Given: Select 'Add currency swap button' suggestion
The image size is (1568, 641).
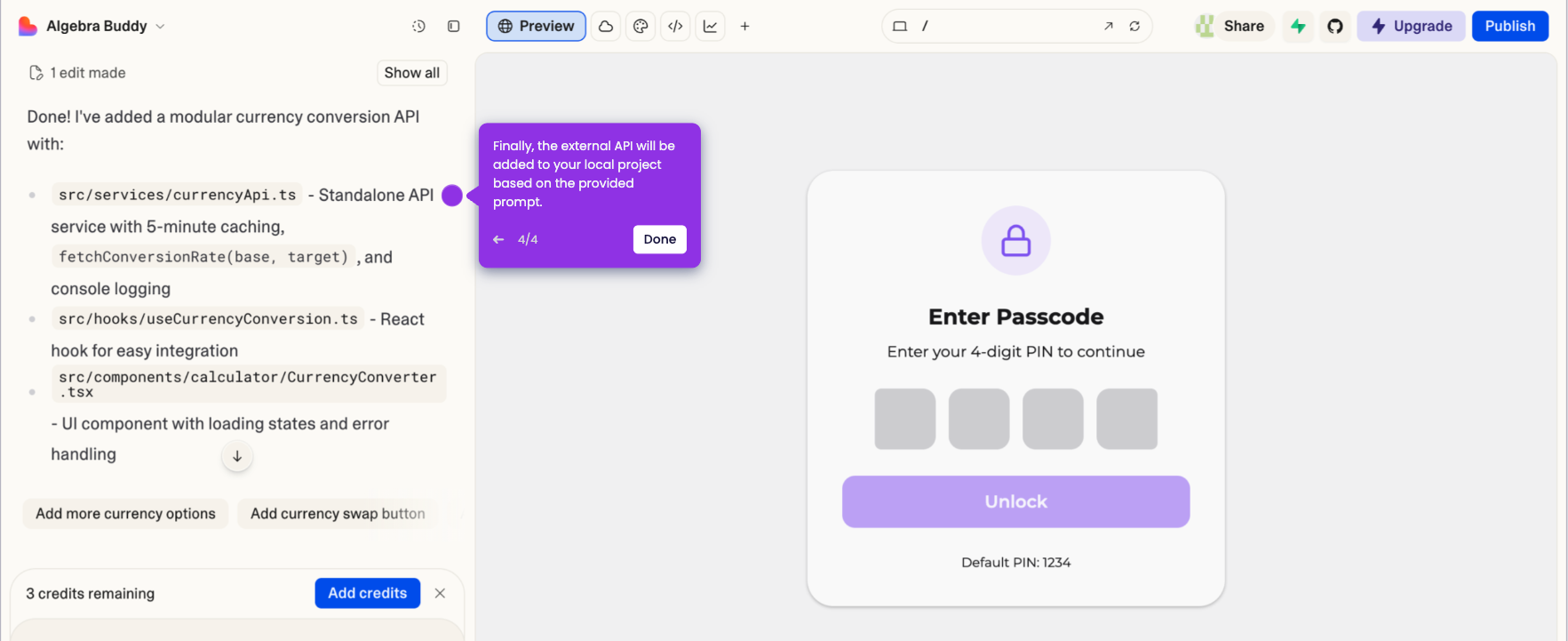Looking at the screenshot, I should point(338,514).
